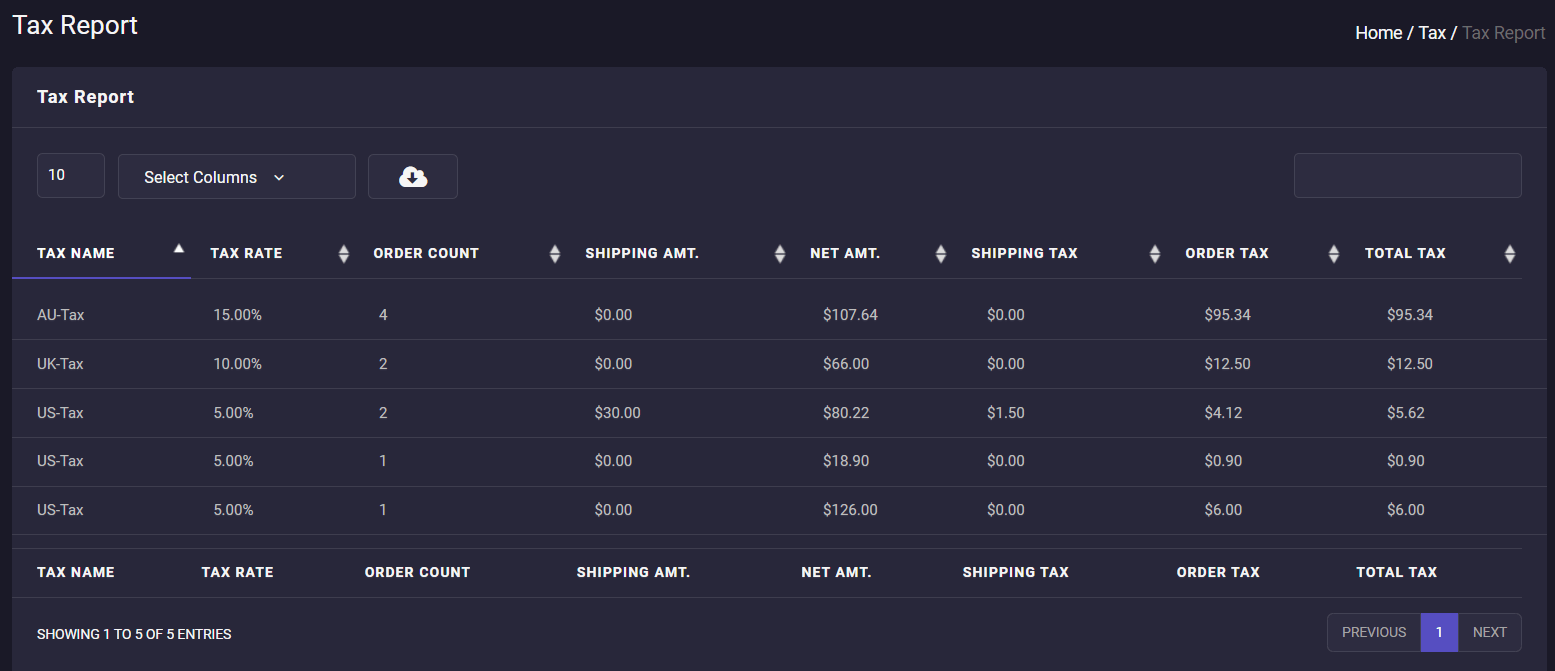Sort by Tax Name column arrow
The image size is (1555, 671).
point(179,249)
